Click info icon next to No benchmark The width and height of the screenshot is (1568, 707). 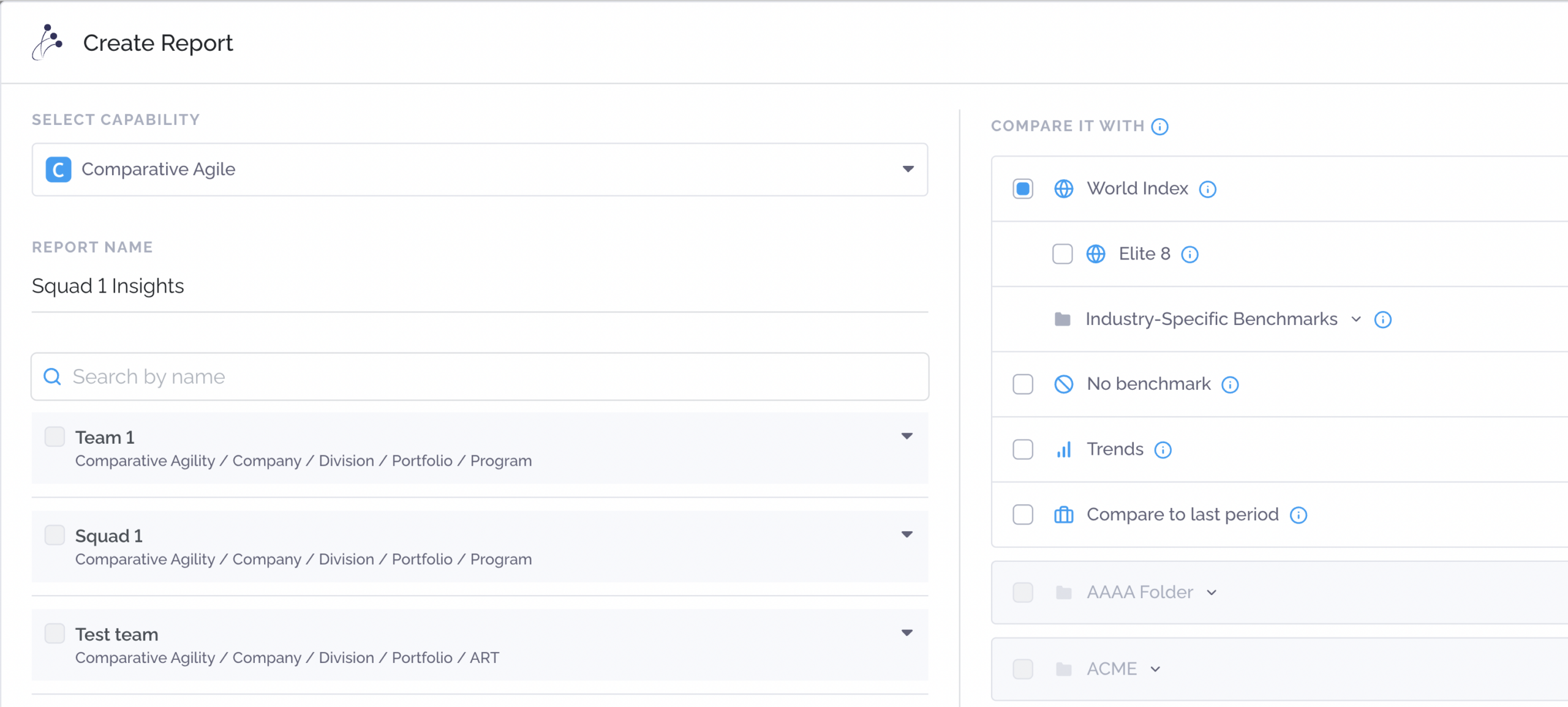pos(1230,385)
